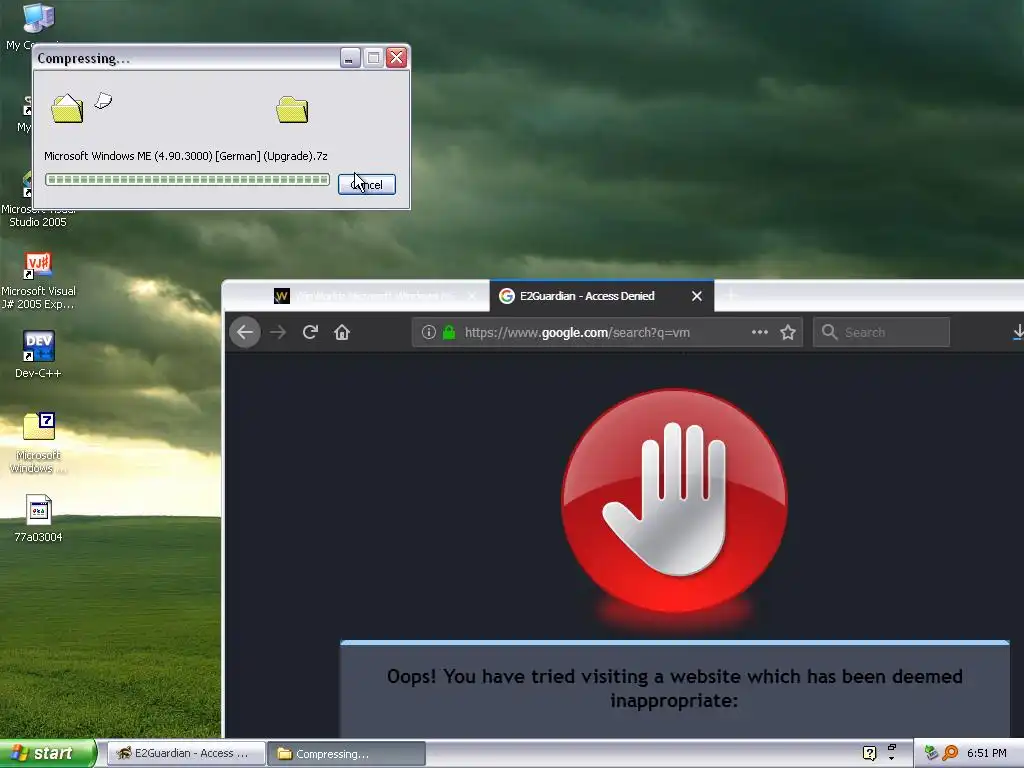Switch to E2Guardian taskbar button
The image size is (1024, 768).
[x=186, y=754]
